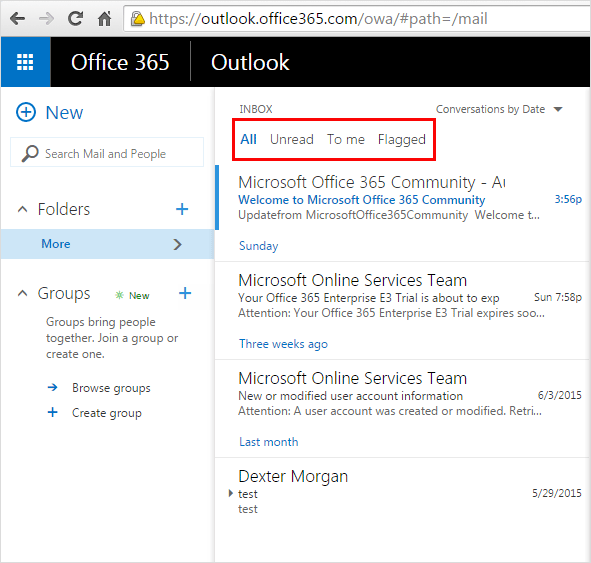Open Welcome to Microsoft Office 365 Community subject
The width and height of the screenshot is (591, 563).
[361, 200]
